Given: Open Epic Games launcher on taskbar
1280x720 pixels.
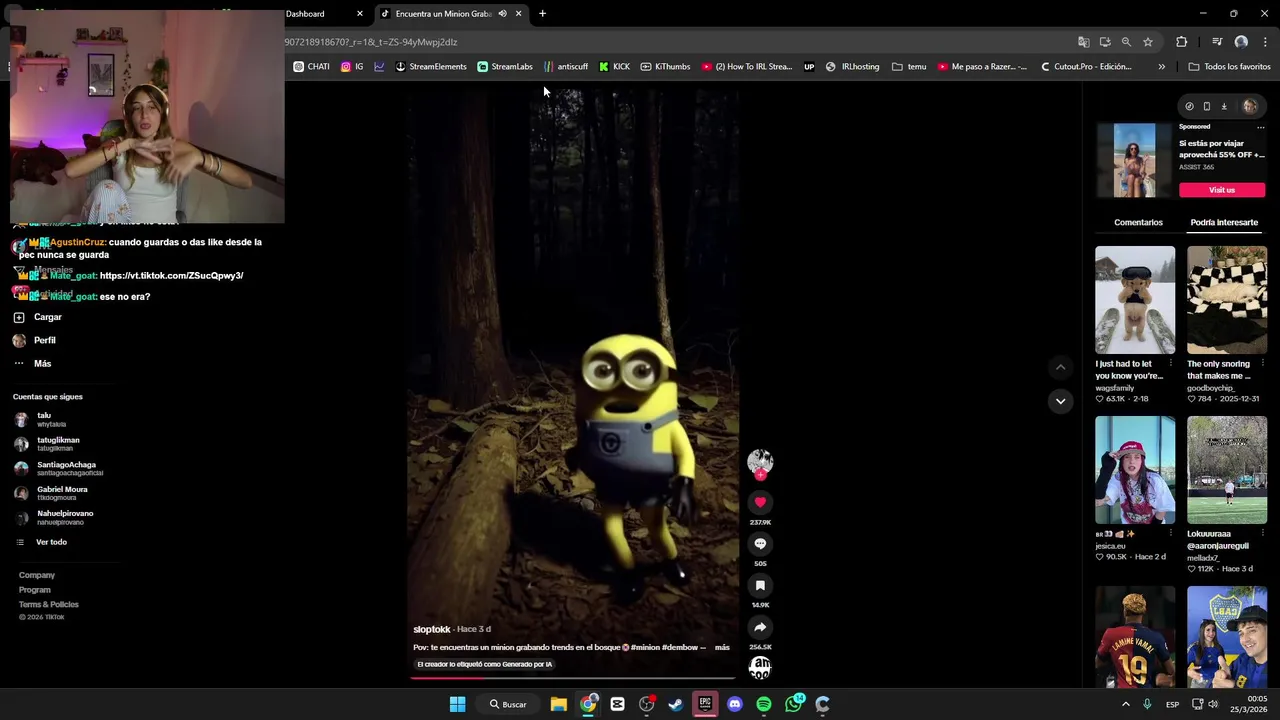Looking at the screenshot, I should tap(705, 704).
